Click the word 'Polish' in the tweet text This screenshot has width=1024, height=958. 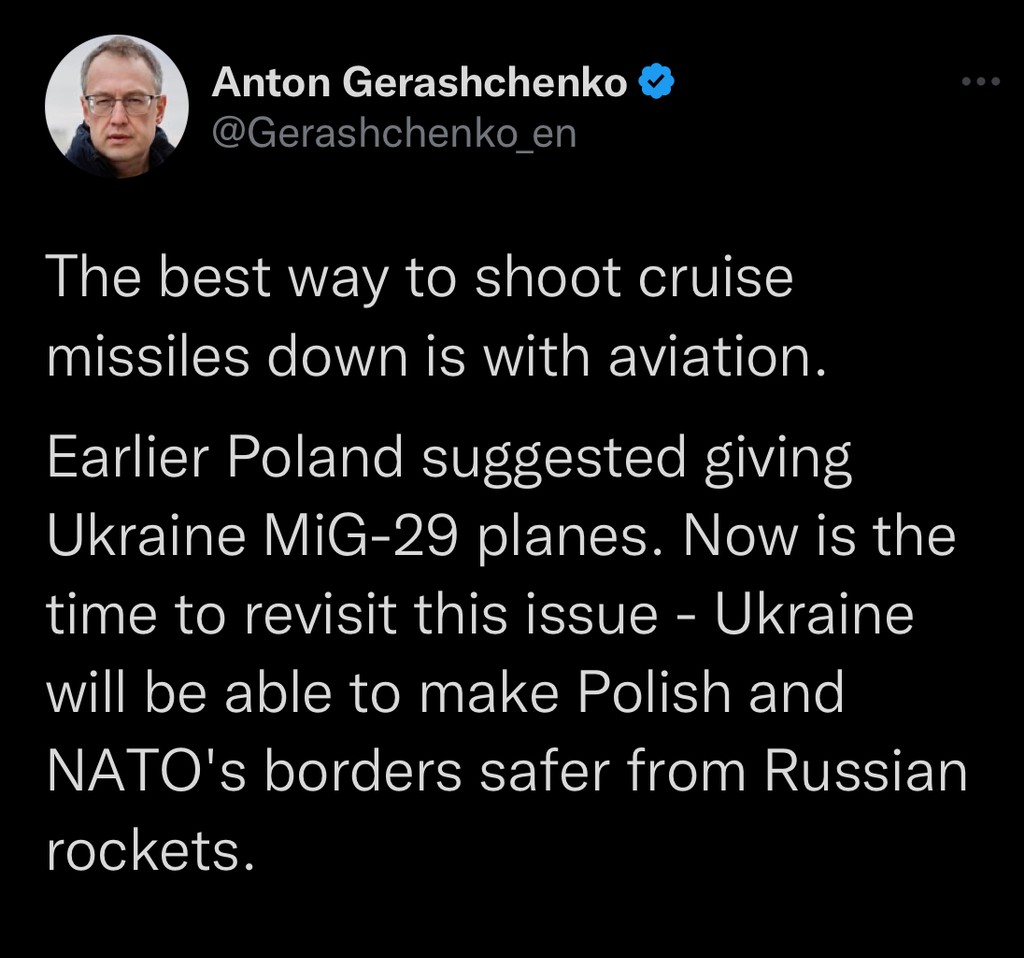(654, 693)
